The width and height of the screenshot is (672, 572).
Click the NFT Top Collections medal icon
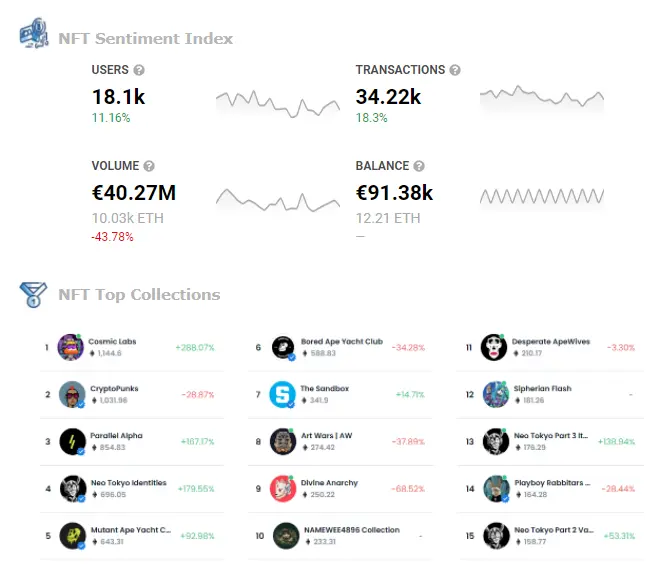[33, 294]
